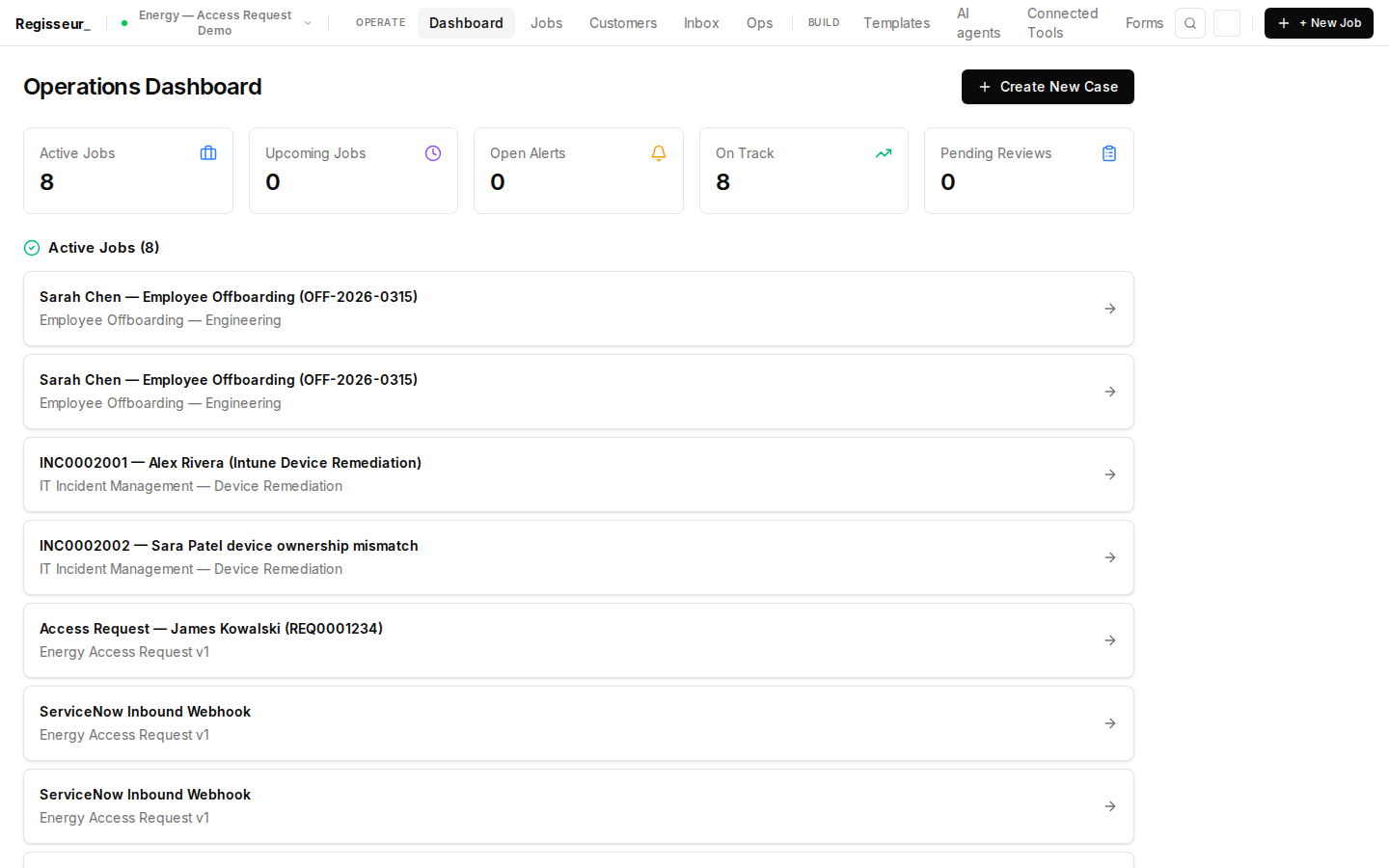Screen dimensions: 1389x868
Task: Switch to the Dashboard tab
Action: point(466,23)
